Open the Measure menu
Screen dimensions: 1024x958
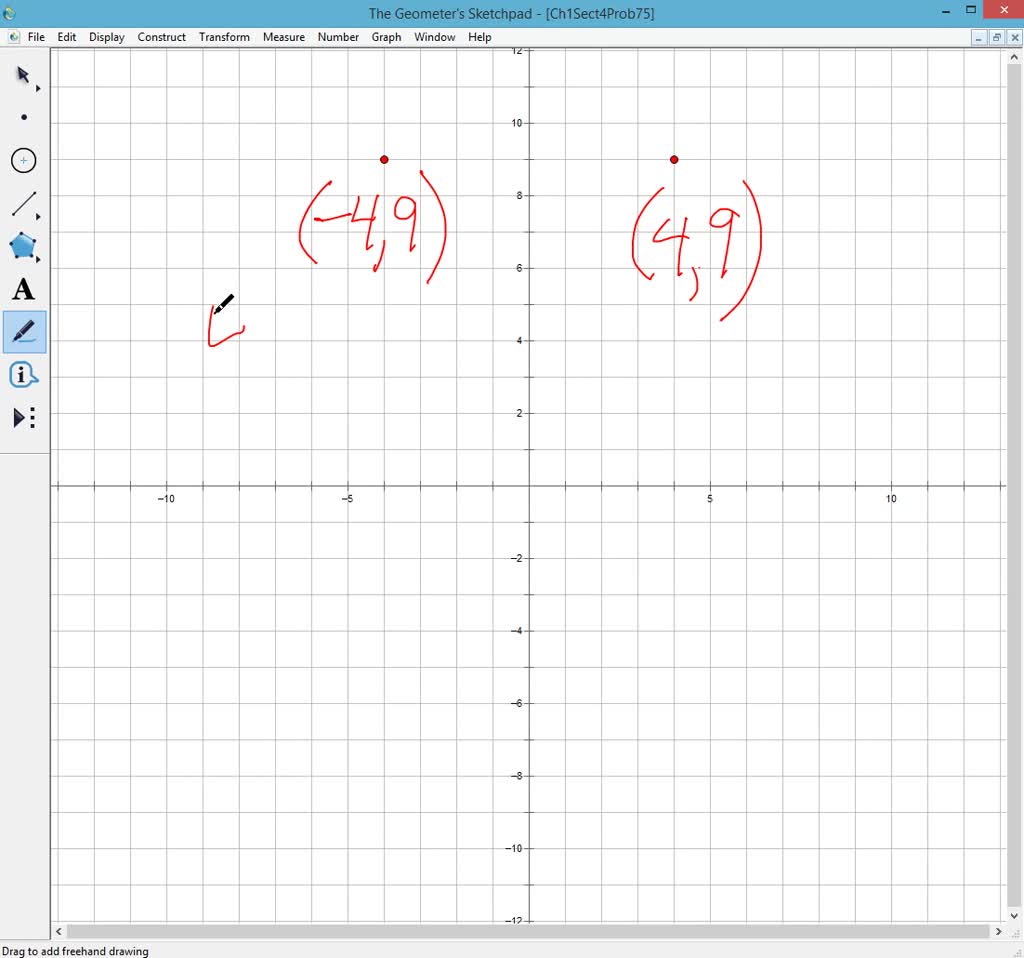click(283, 37)
